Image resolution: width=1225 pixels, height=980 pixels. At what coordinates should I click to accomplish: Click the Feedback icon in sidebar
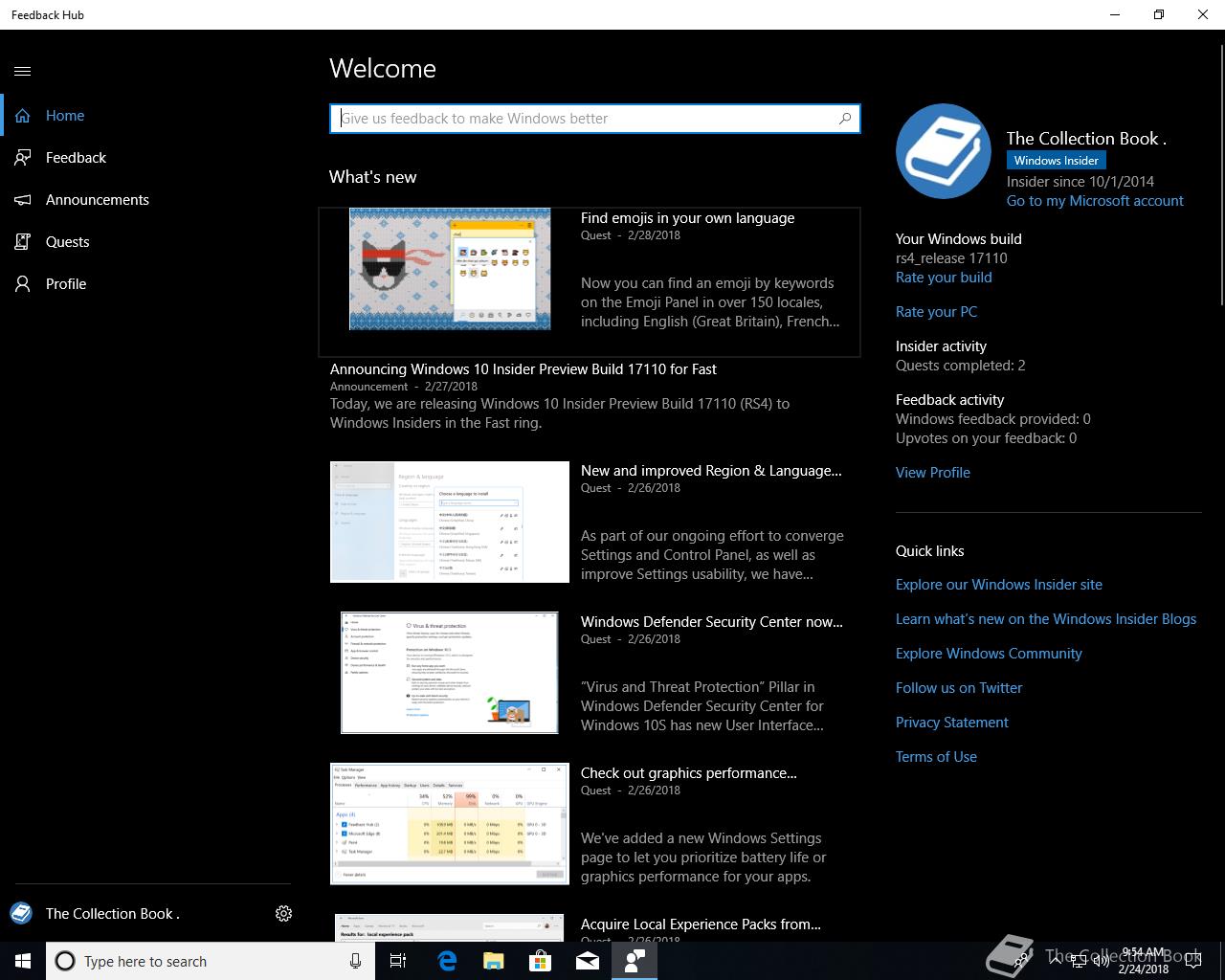(23, 158)
